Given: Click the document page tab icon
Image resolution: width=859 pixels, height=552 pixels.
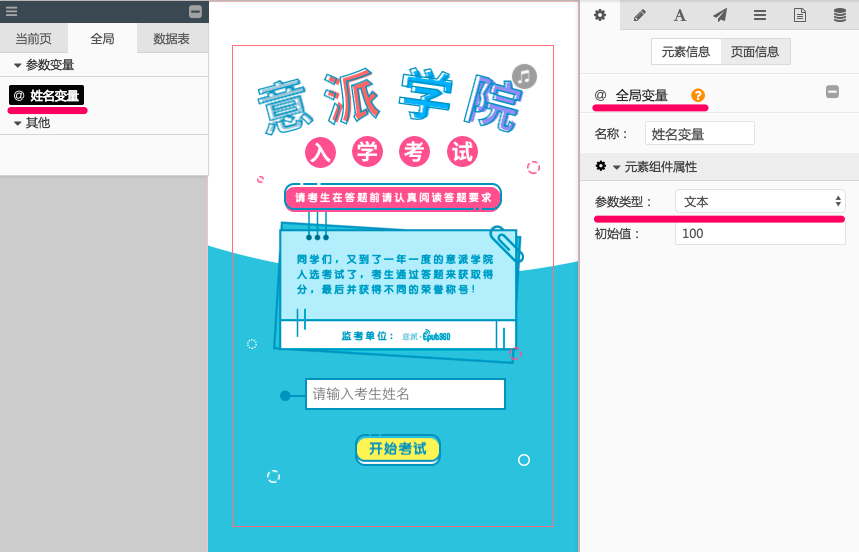Looking at the screenshot, I should pyautogui.click(x=800, y=15).
